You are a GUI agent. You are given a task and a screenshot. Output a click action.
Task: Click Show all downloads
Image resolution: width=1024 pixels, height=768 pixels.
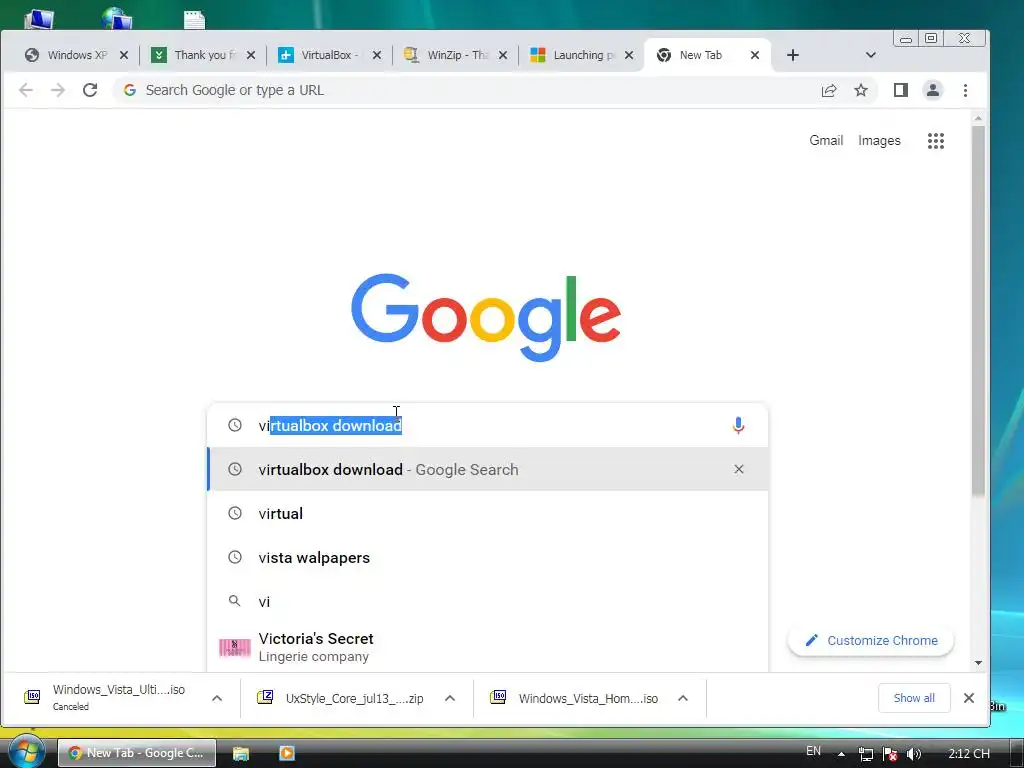click(914, 698)
